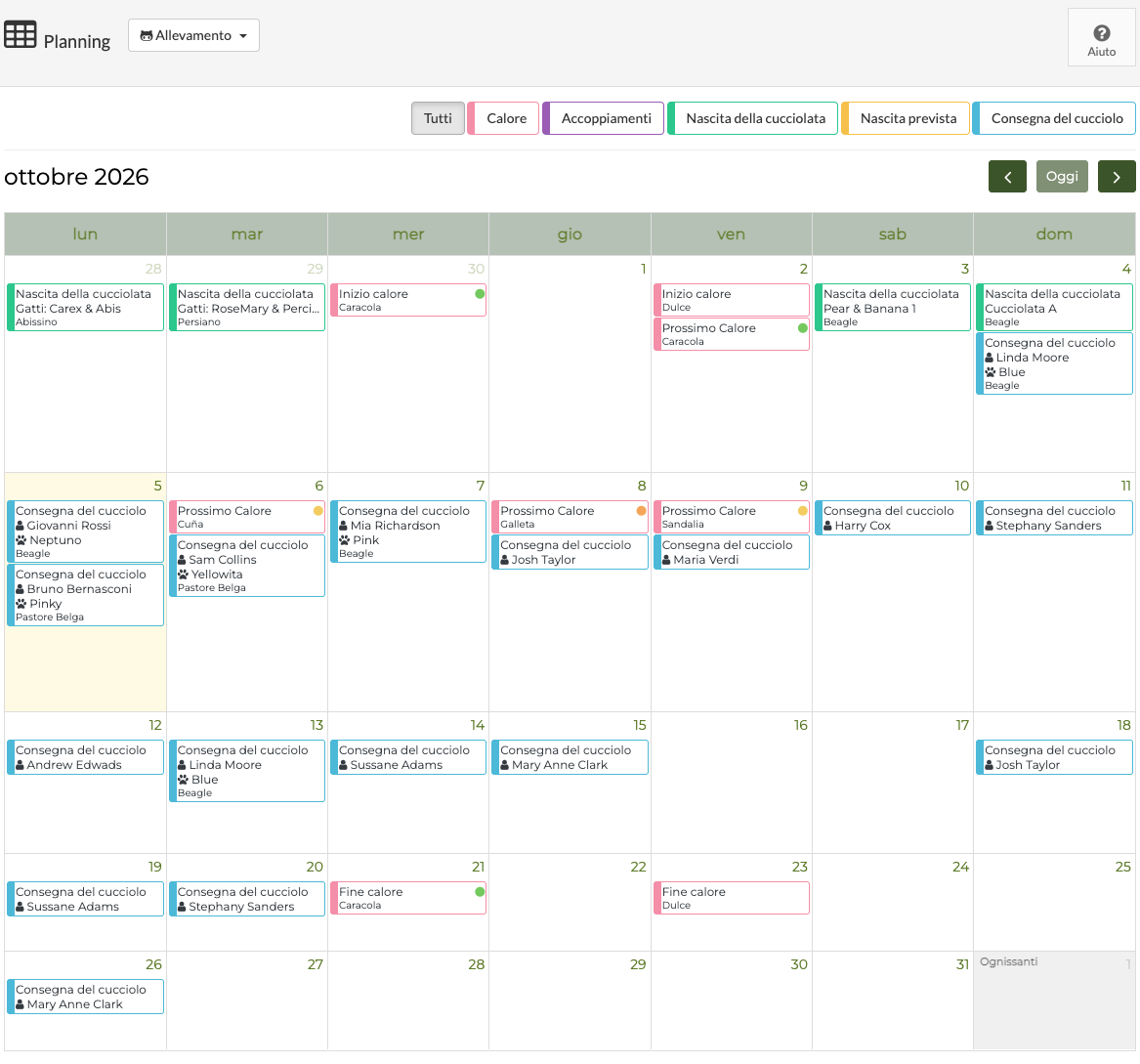1140x1064 pixels.
Task: Click the person icon beside Giovanni Rossi
Action: coord(21,526)
